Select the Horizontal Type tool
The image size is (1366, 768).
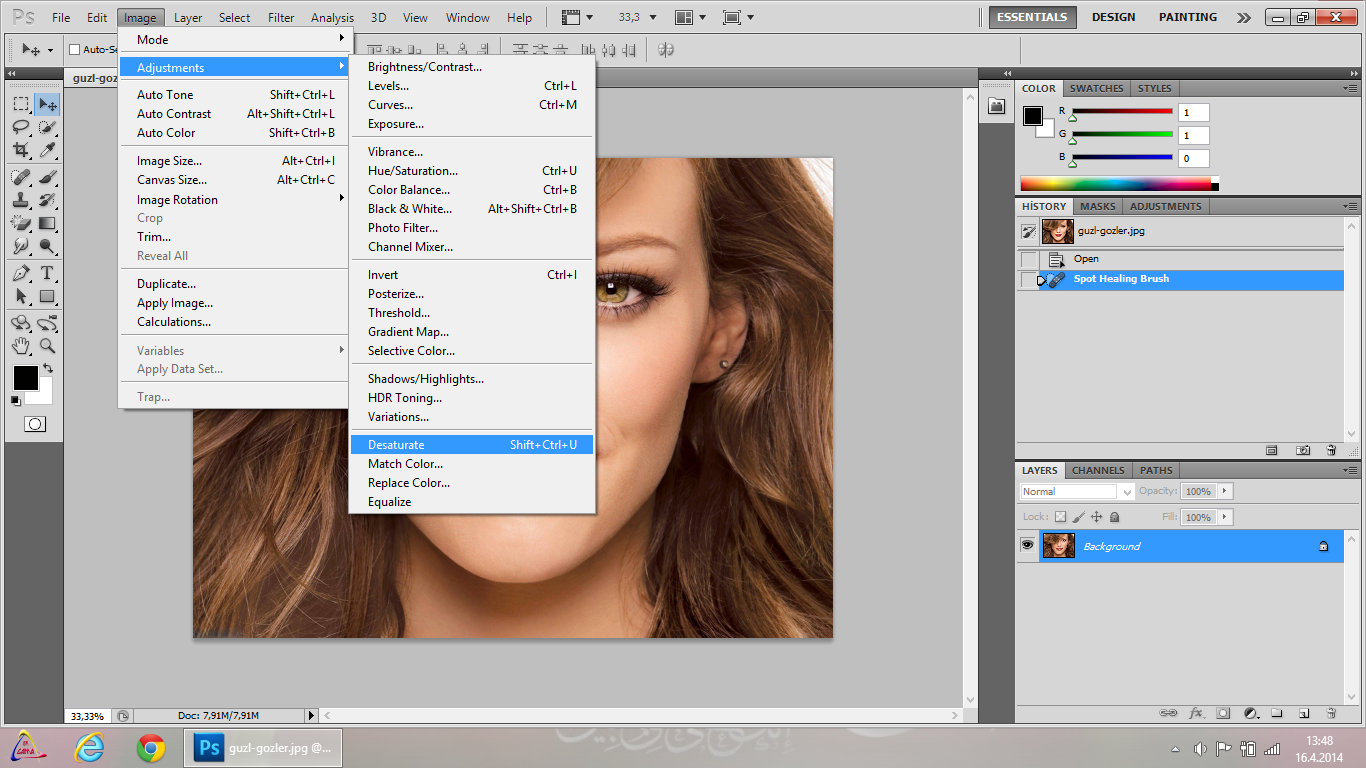[47, 273]
